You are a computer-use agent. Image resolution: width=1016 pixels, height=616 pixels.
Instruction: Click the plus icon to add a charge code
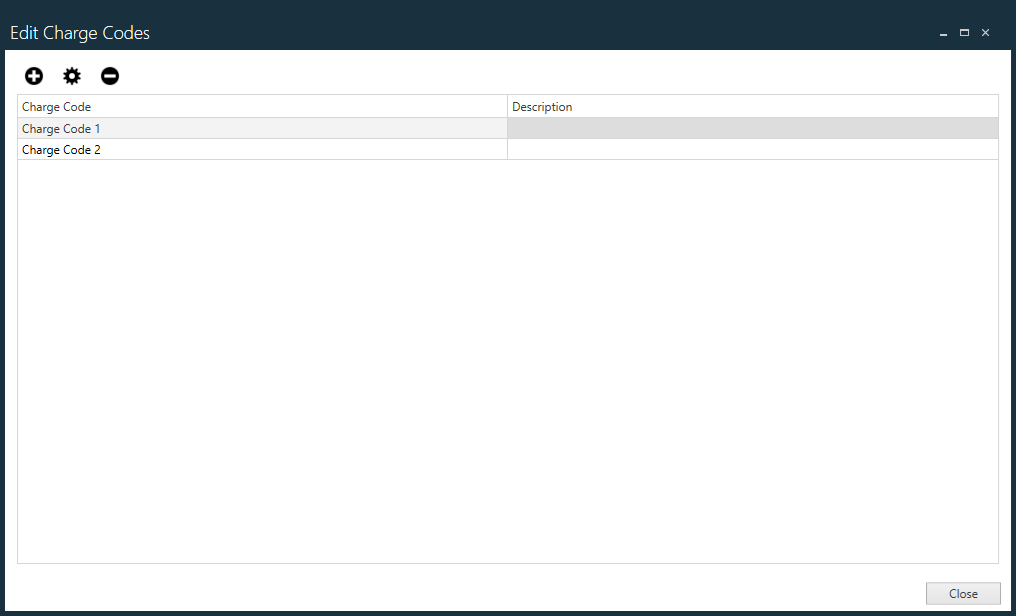point(34,76)
